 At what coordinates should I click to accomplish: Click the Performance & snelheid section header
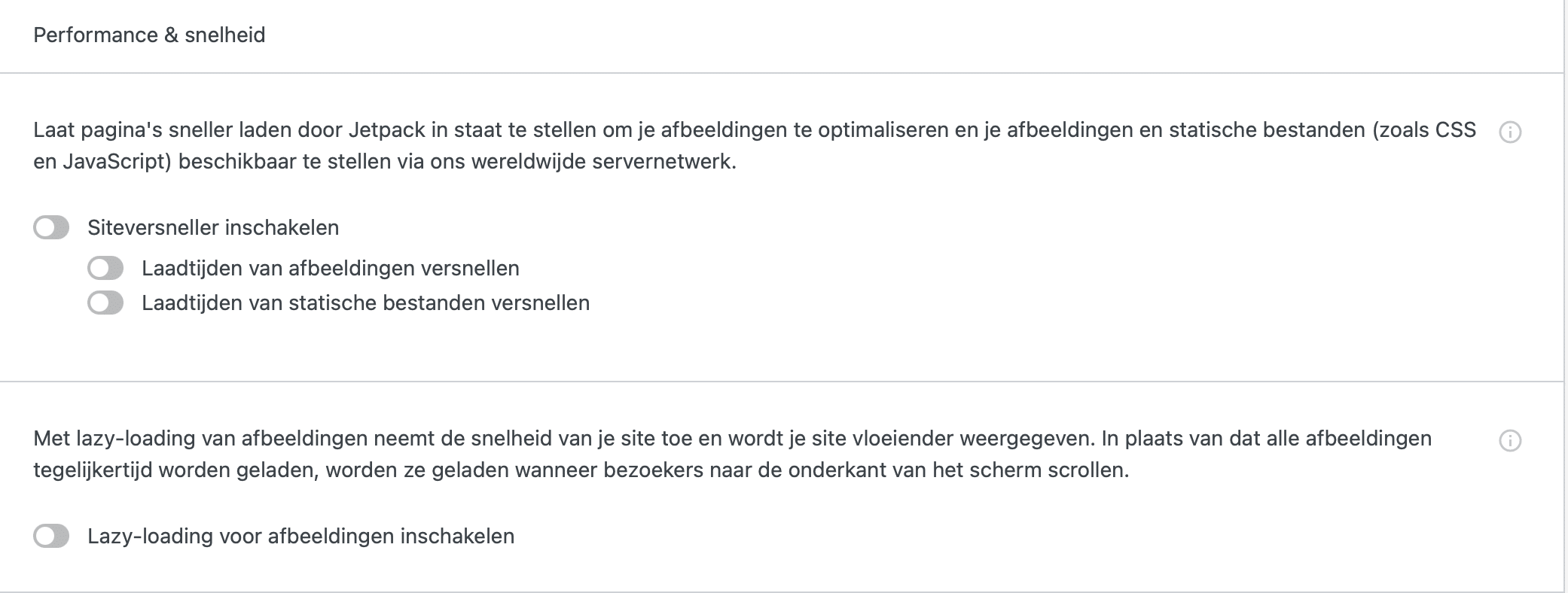pyautogui.click(x=149, y=35)
